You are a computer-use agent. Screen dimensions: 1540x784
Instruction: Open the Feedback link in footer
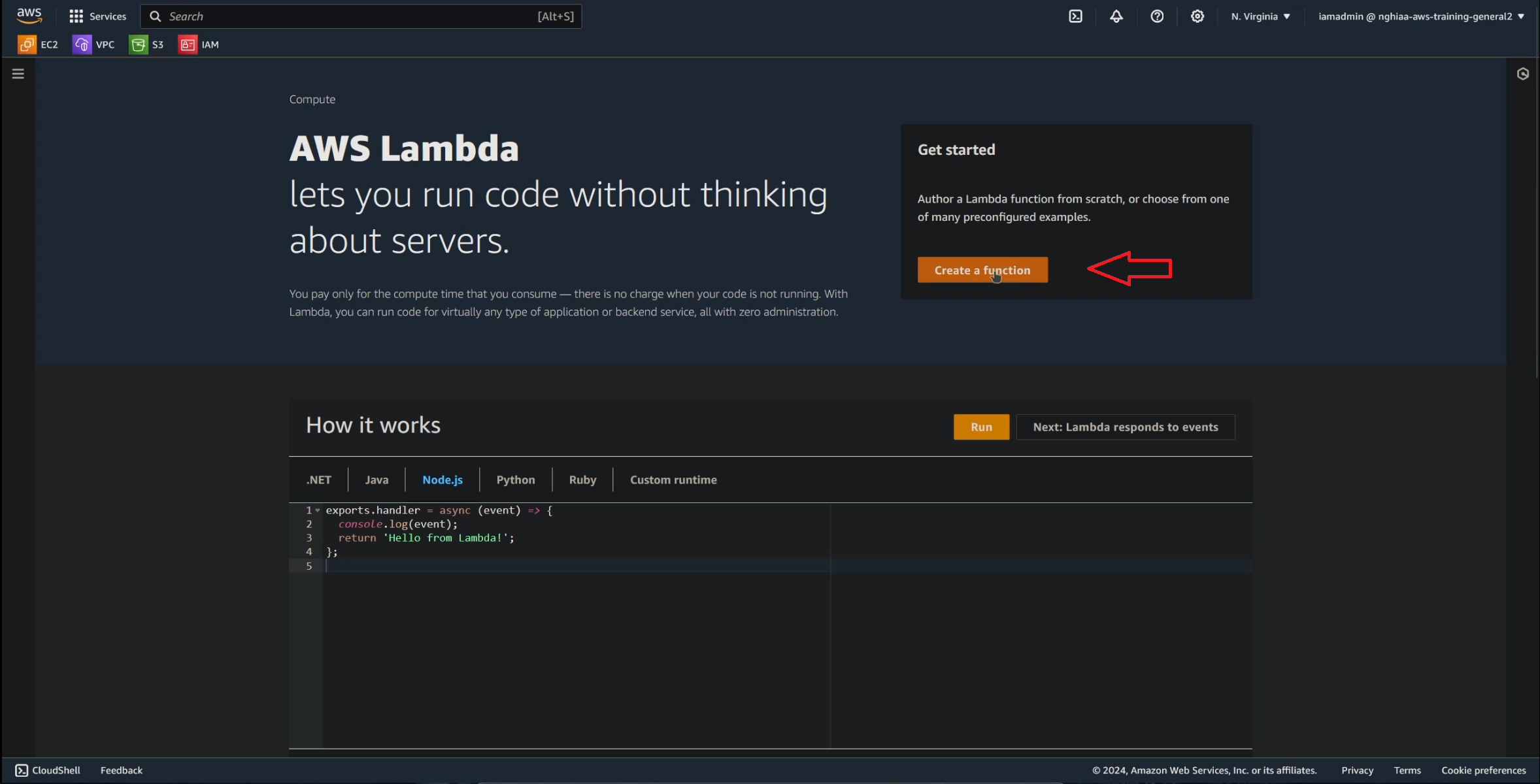pyautogui.click(x=122, y=770)
